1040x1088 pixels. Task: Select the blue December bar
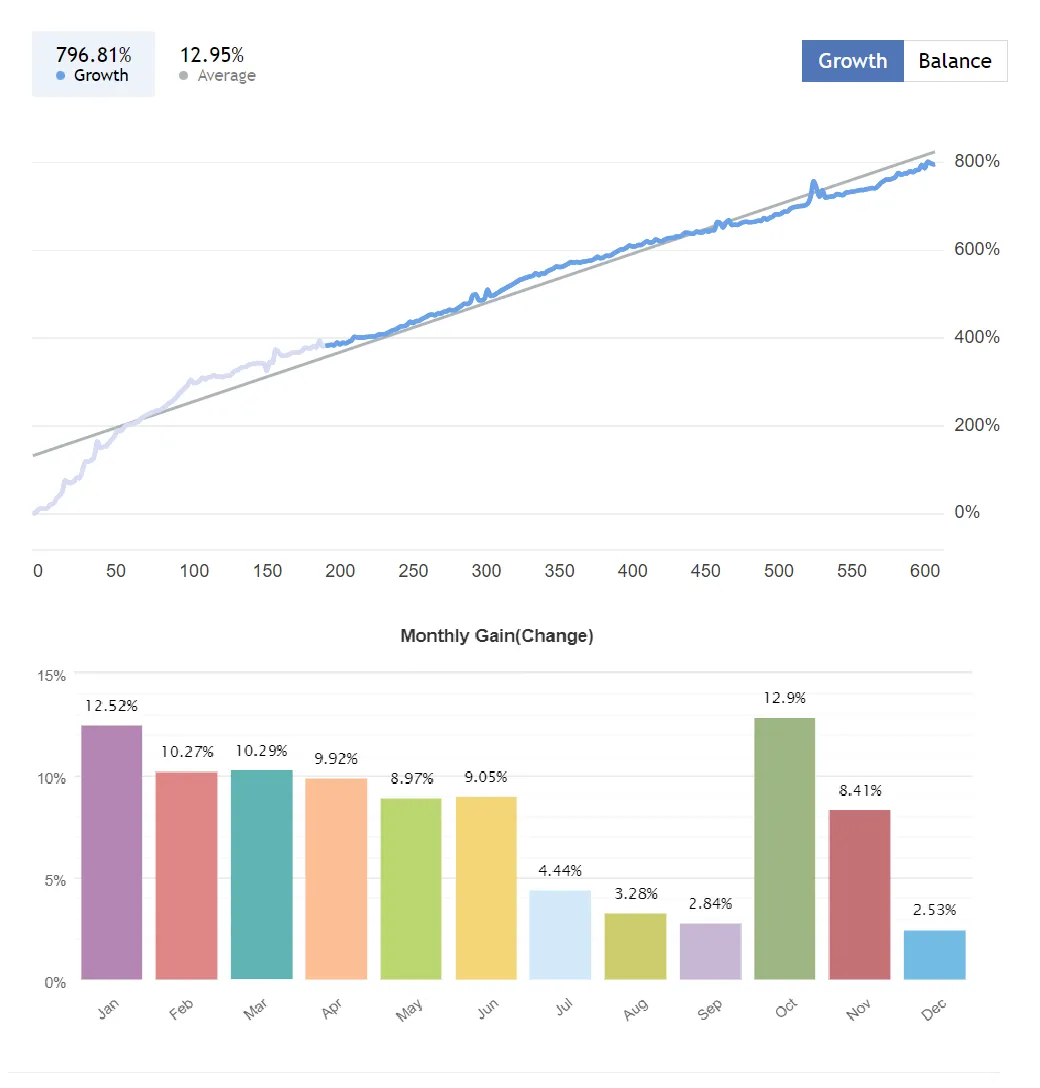[x=934, y=954]
